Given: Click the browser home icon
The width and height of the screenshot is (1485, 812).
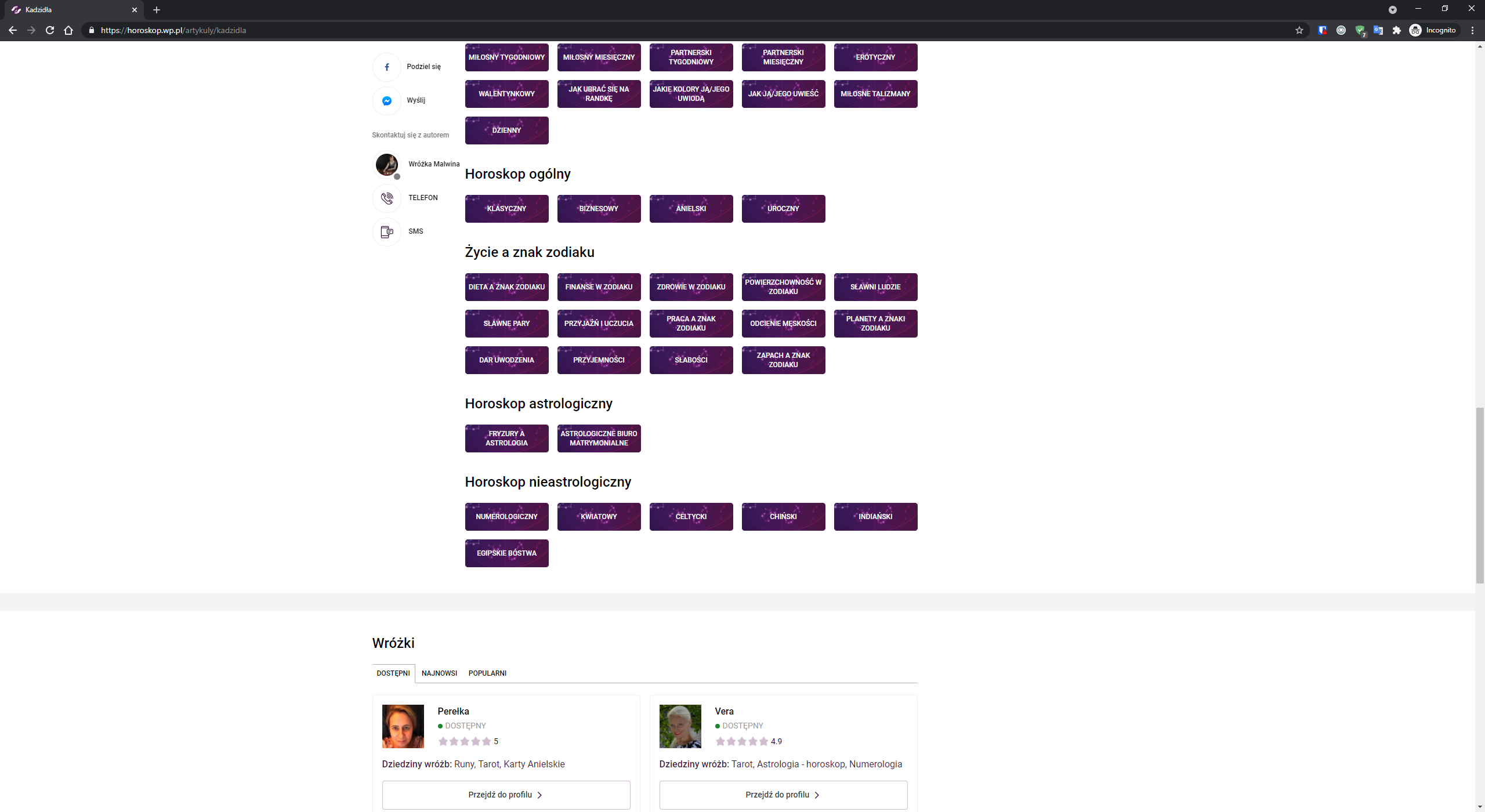Looking at the screenshot, I should 68,30.
